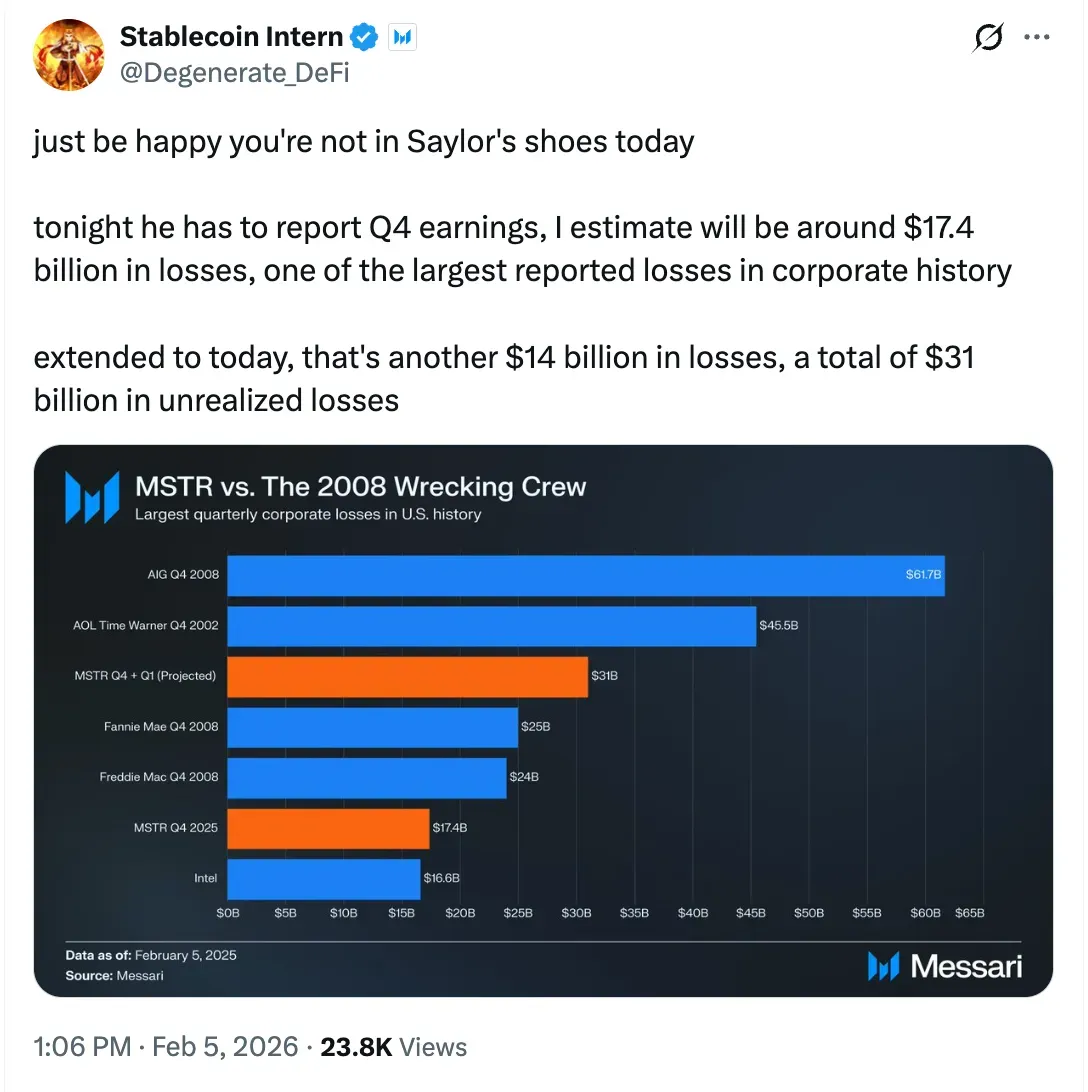This screenshot has height=1092, width=1088.
Task: Open the Stablecoin Intern display name link
Action: tap(231, 38)
